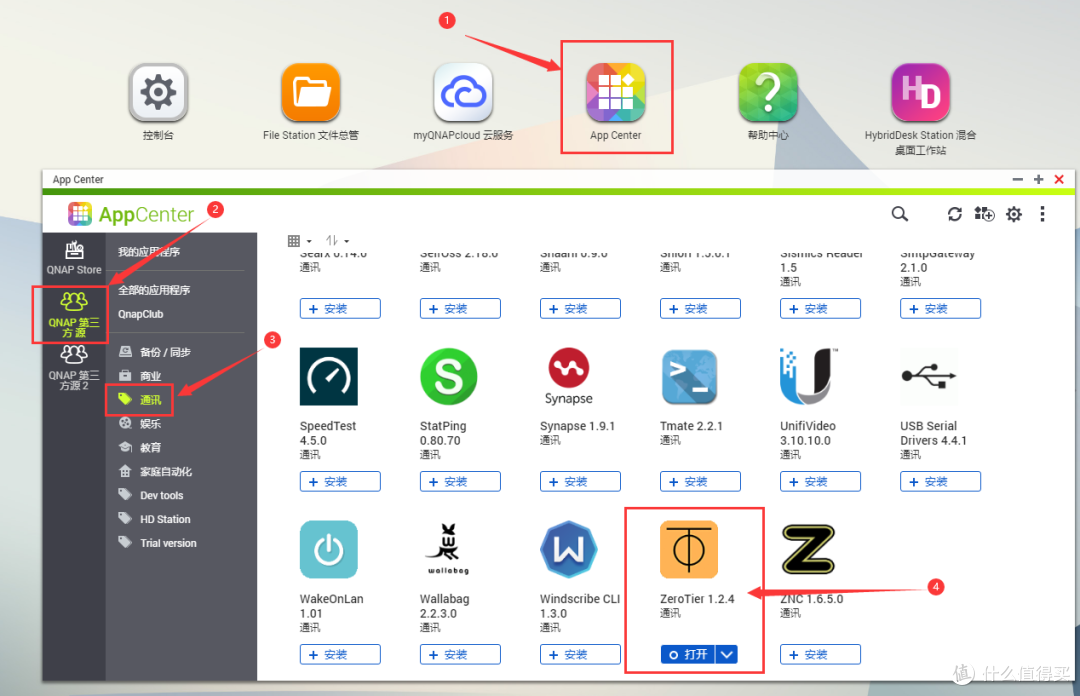Image resolution: width=1080 pixels, height=696 pixels.
Task: Launch HybridDesk Station desktop icon
Action: coord(921,92)
